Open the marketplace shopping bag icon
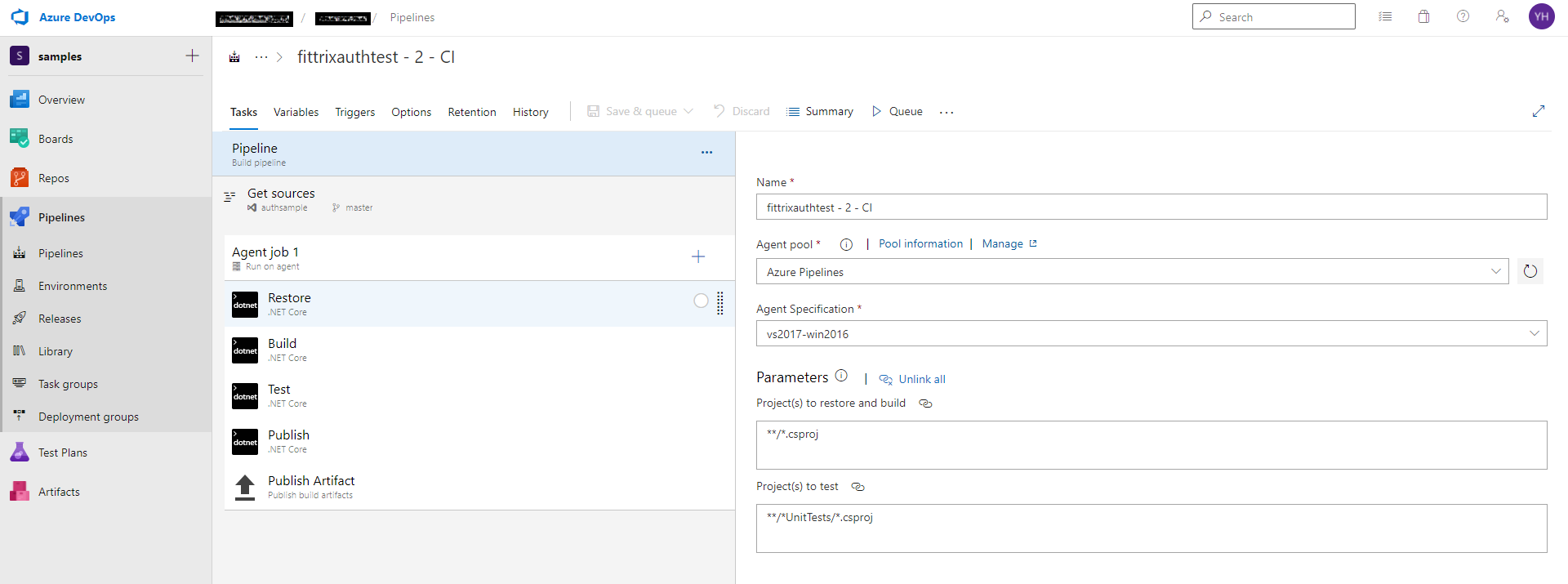This screenshot has height=584, width=1568. (1423, 17)
